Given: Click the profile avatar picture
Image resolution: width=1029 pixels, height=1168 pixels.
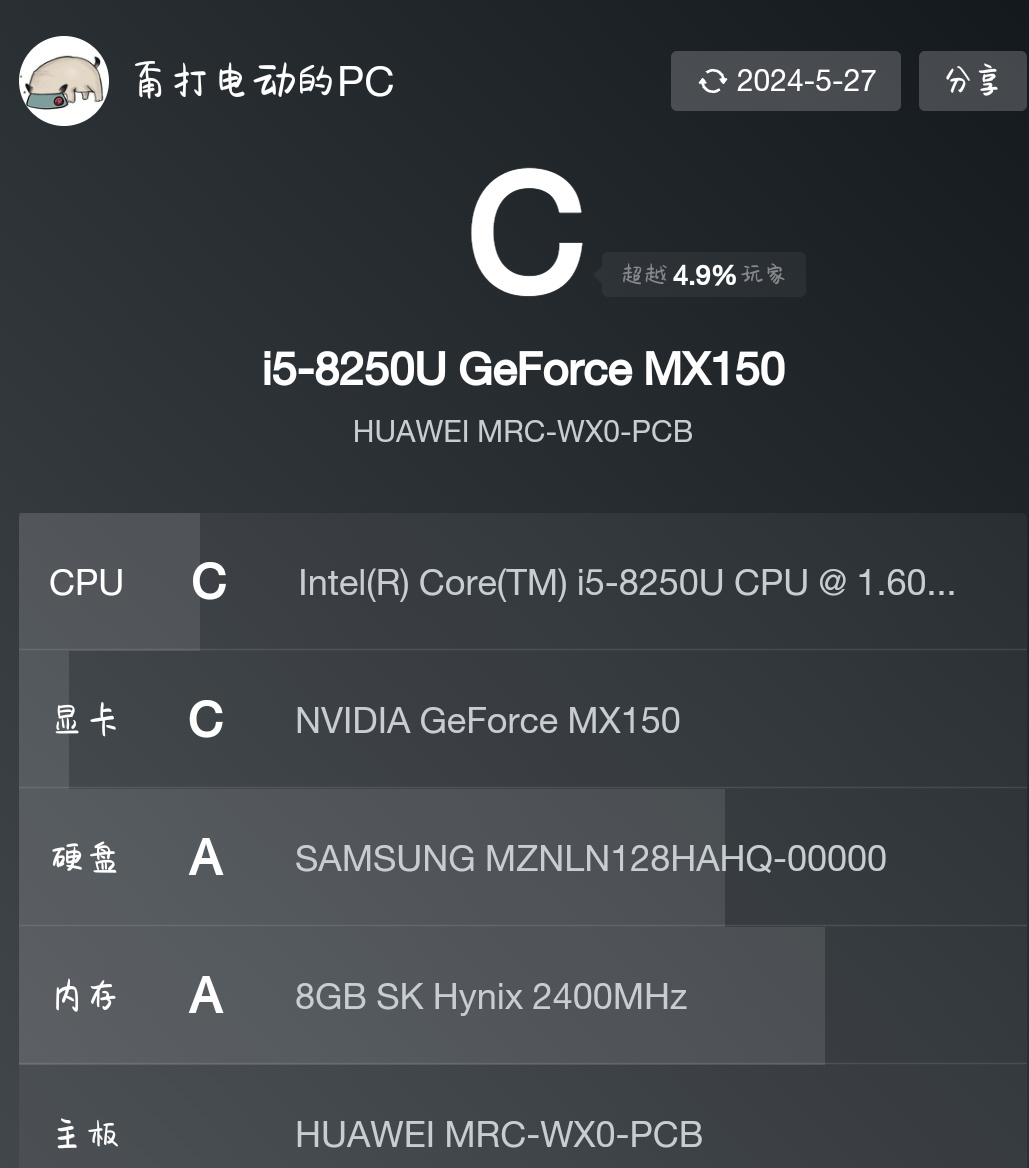Looking at the screenshot, I should 64,81.
